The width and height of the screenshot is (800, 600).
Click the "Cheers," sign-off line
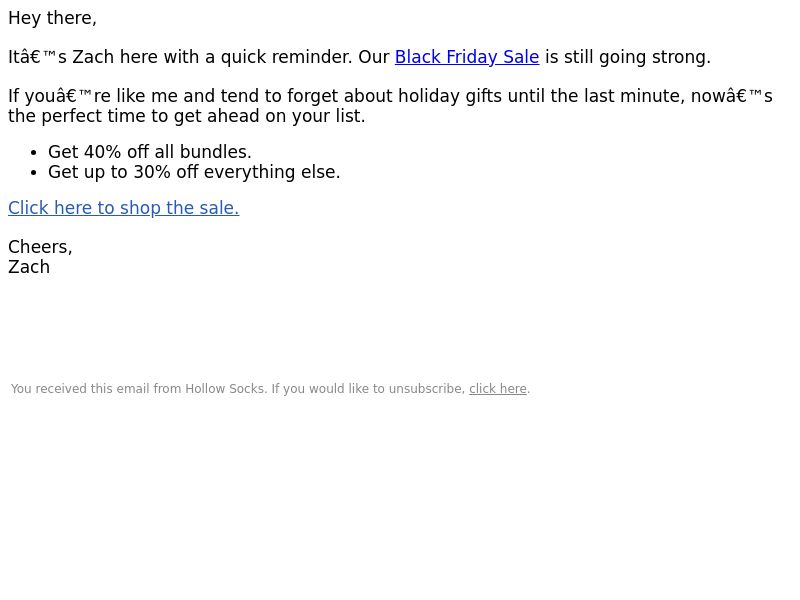[x=40, y=247]
